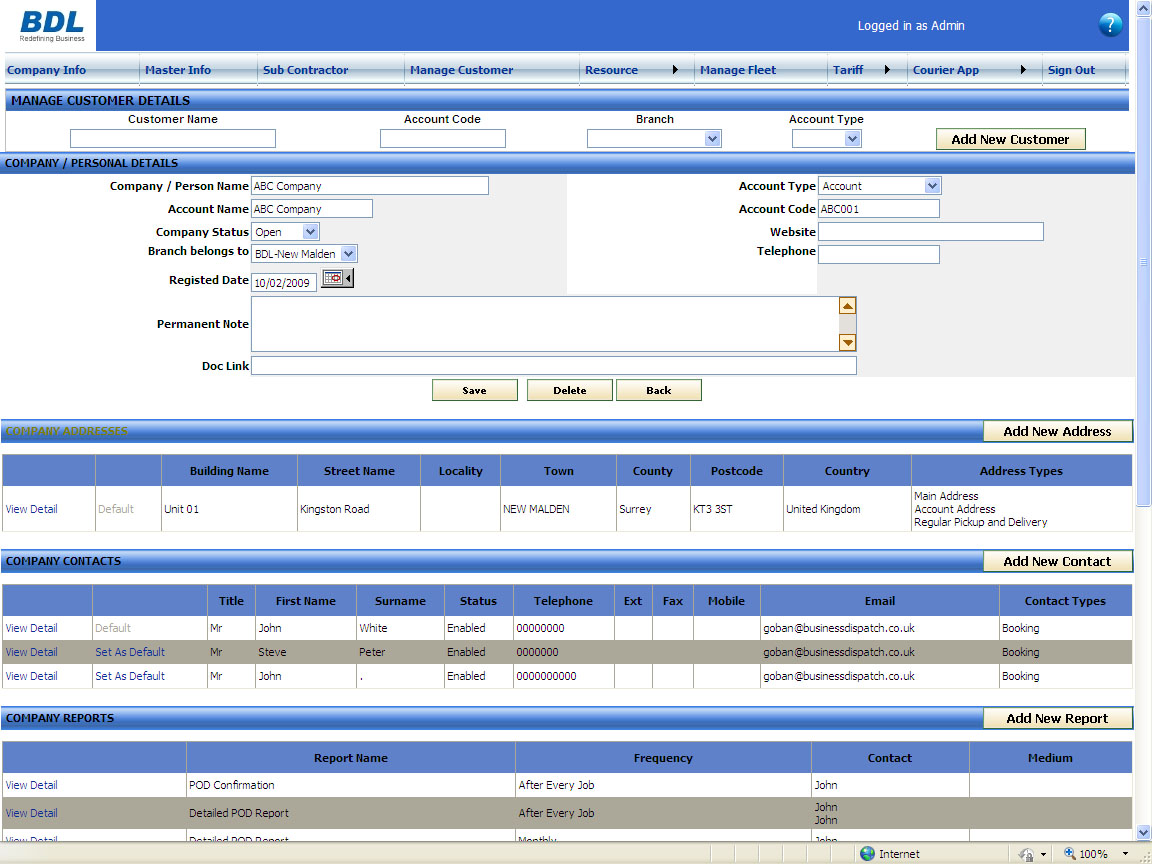Click Sign Out in the menu
This screenshot has height=864, width=1152.
[x=1071, y=70]
